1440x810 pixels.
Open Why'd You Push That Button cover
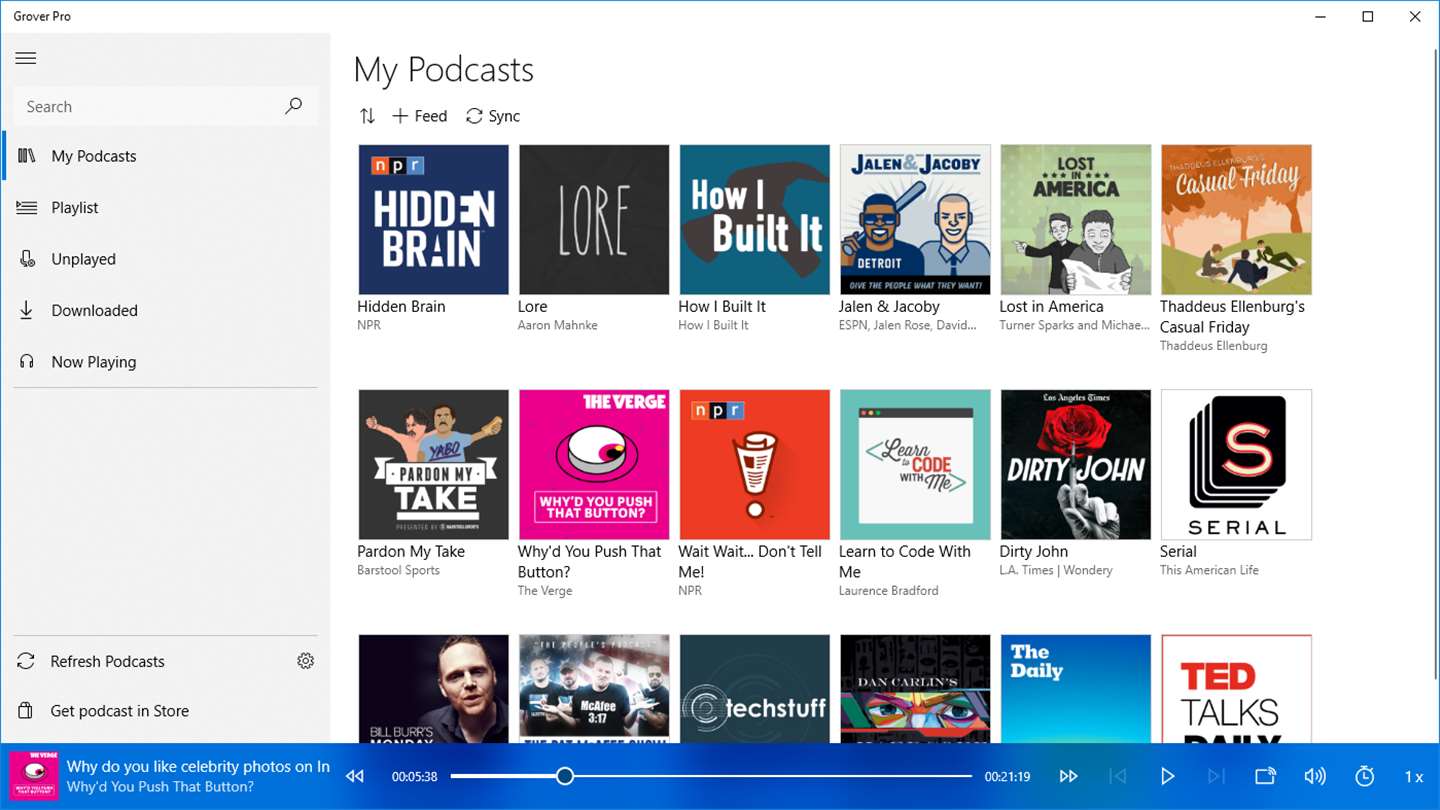coord(594,465)
